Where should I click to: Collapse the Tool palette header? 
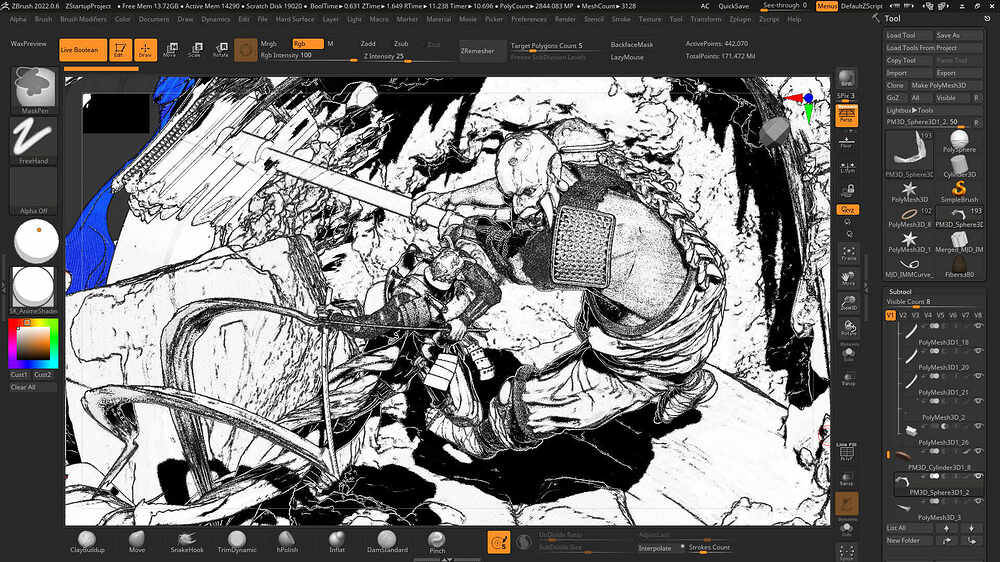[x=892, y=18]
